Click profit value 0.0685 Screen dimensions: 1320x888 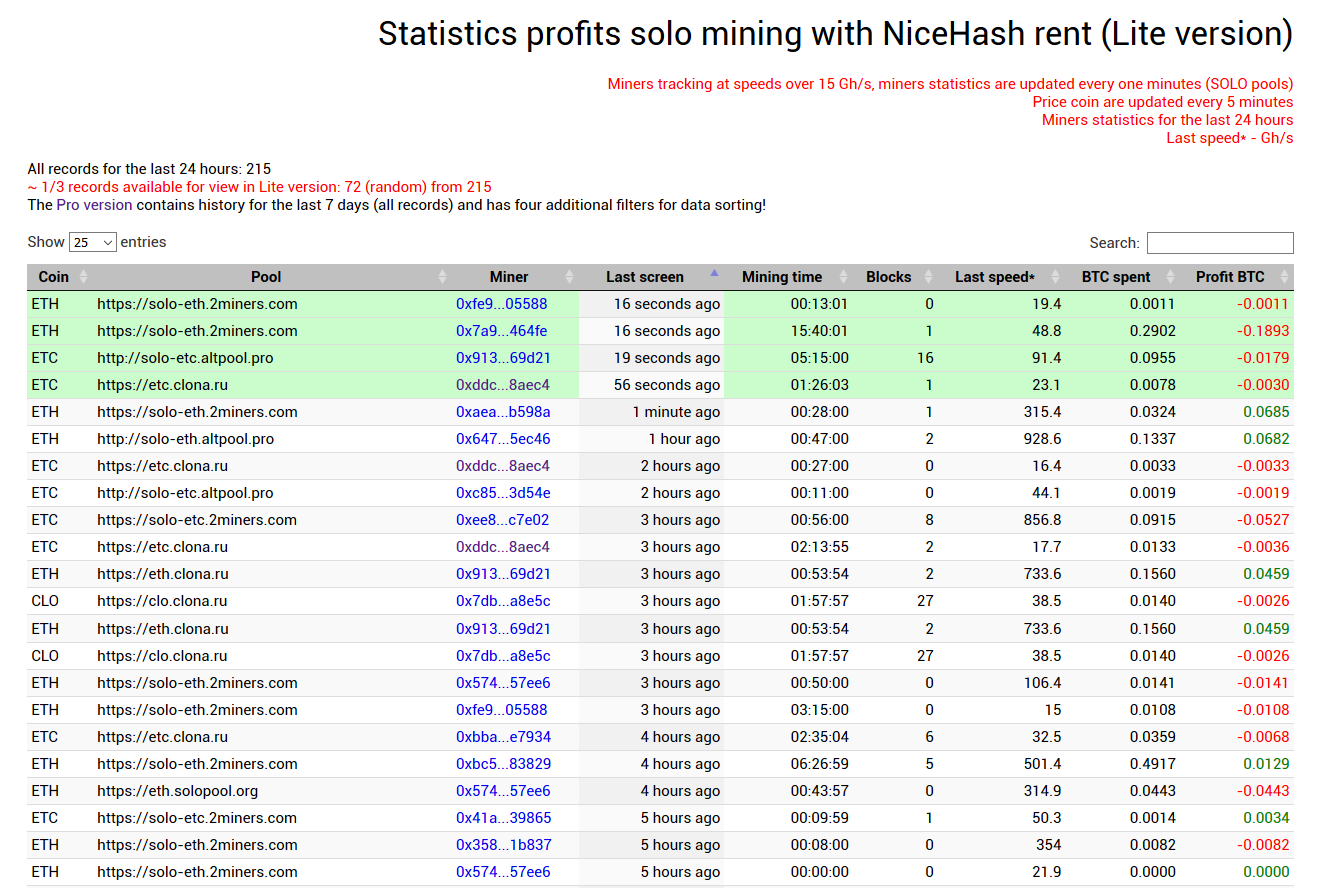pyautogui.click(x=1265, y=412)
